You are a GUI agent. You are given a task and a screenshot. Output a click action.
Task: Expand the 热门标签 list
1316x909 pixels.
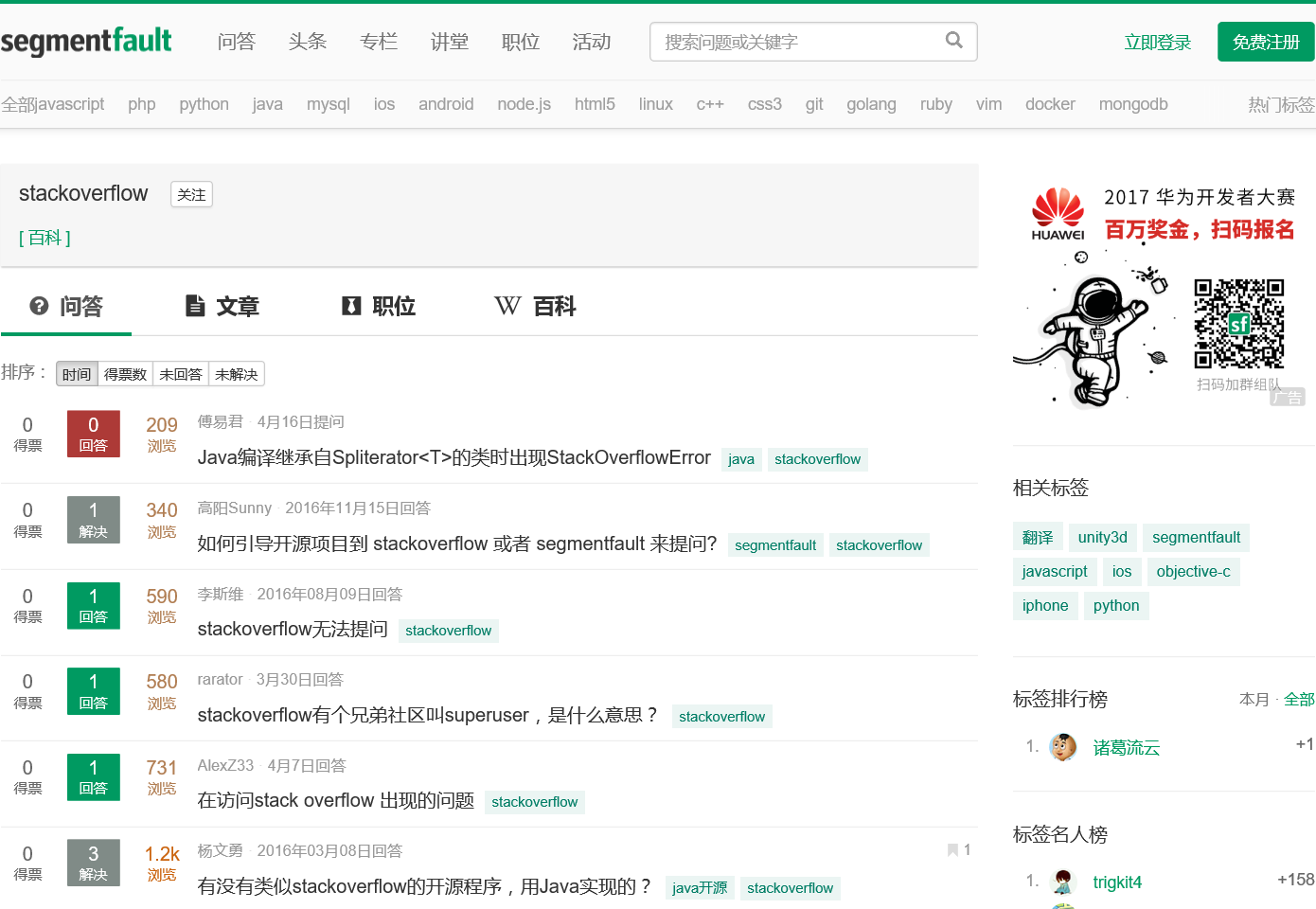[x=1285, y=104]
